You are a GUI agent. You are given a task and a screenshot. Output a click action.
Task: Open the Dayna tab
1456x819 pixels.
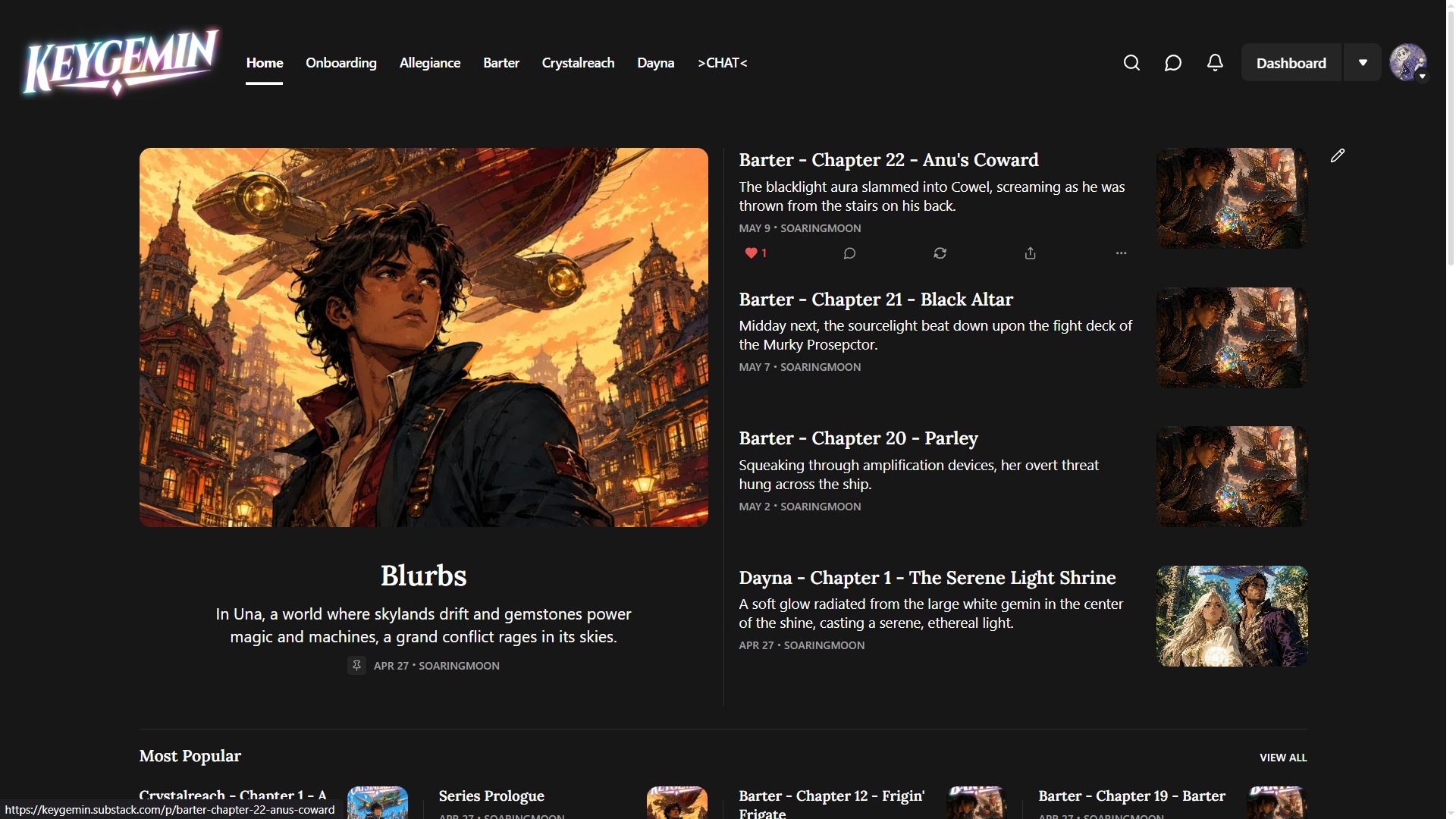click(656, 63)
